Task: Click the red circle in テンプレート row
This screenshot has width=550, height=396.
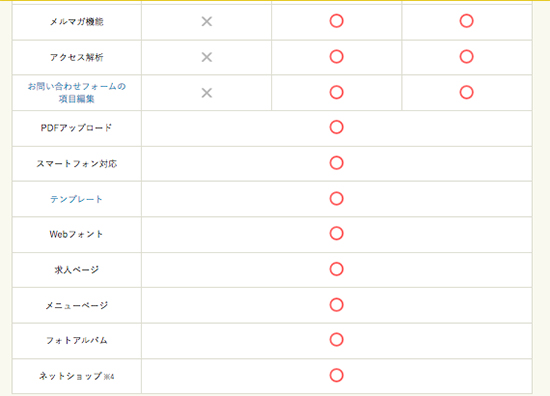Action: [x=336, y=199]
